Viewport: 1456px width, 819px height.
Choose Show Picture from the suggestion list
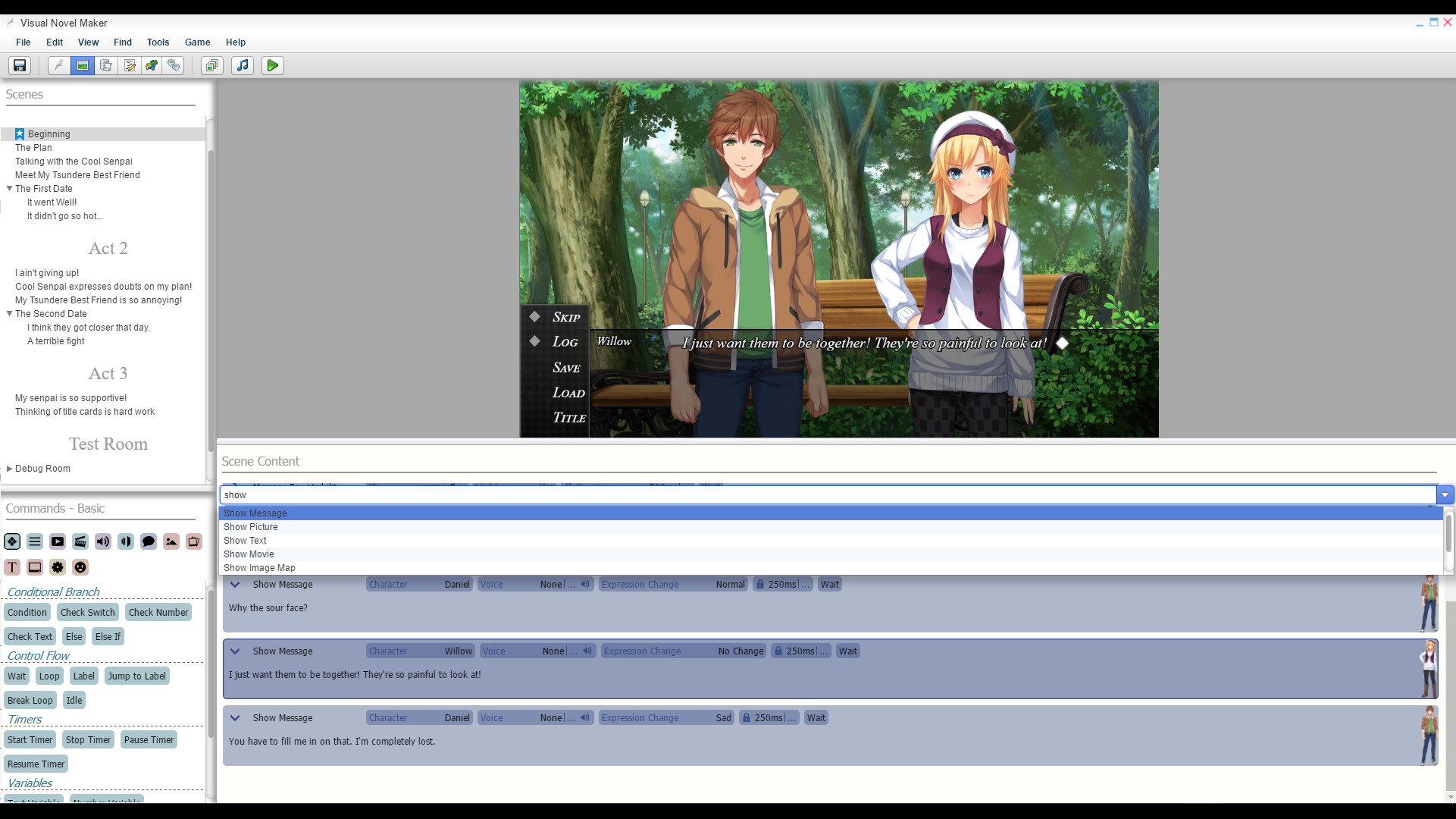click(x=251, y=526)
